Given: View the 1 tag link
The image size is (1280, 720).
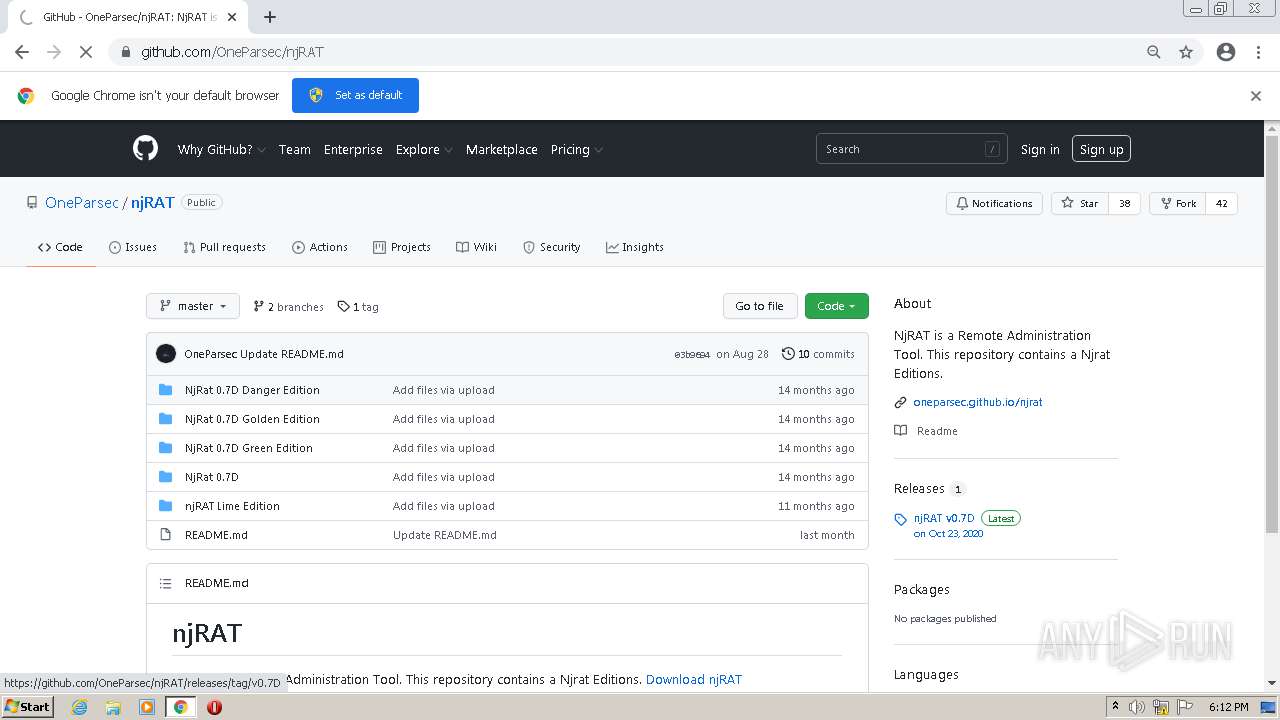Looking at the screenshot, I should pyautogui.click(x=358, y=307).
